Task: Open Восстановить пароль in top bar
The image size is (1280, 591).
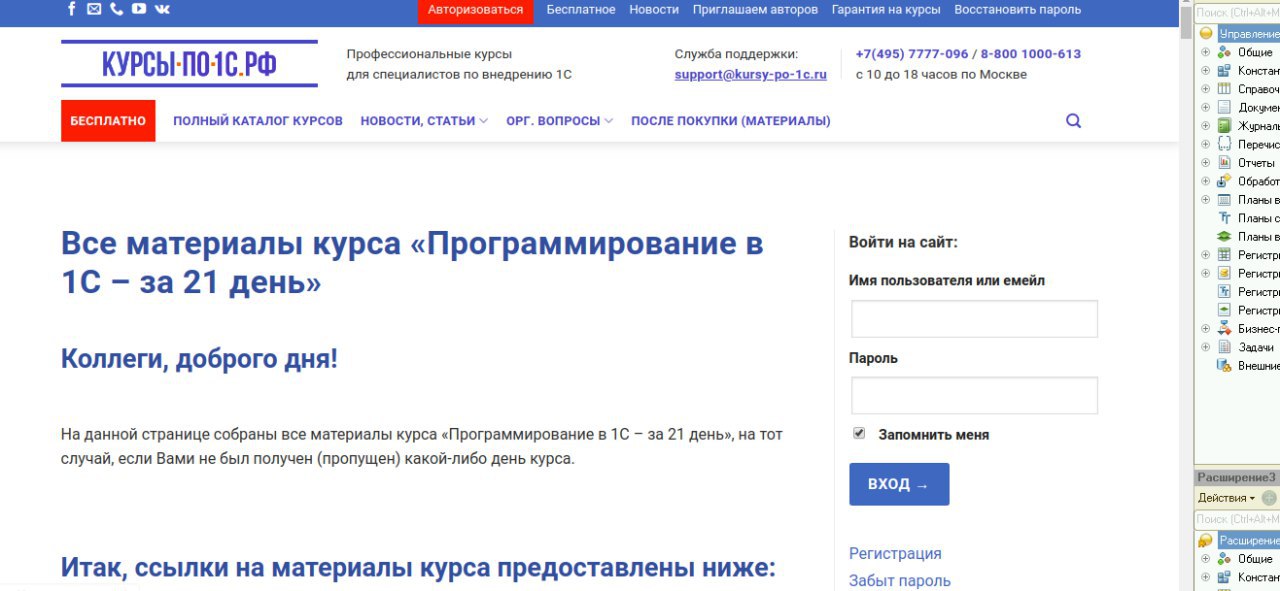Action: pos(1018,10)
